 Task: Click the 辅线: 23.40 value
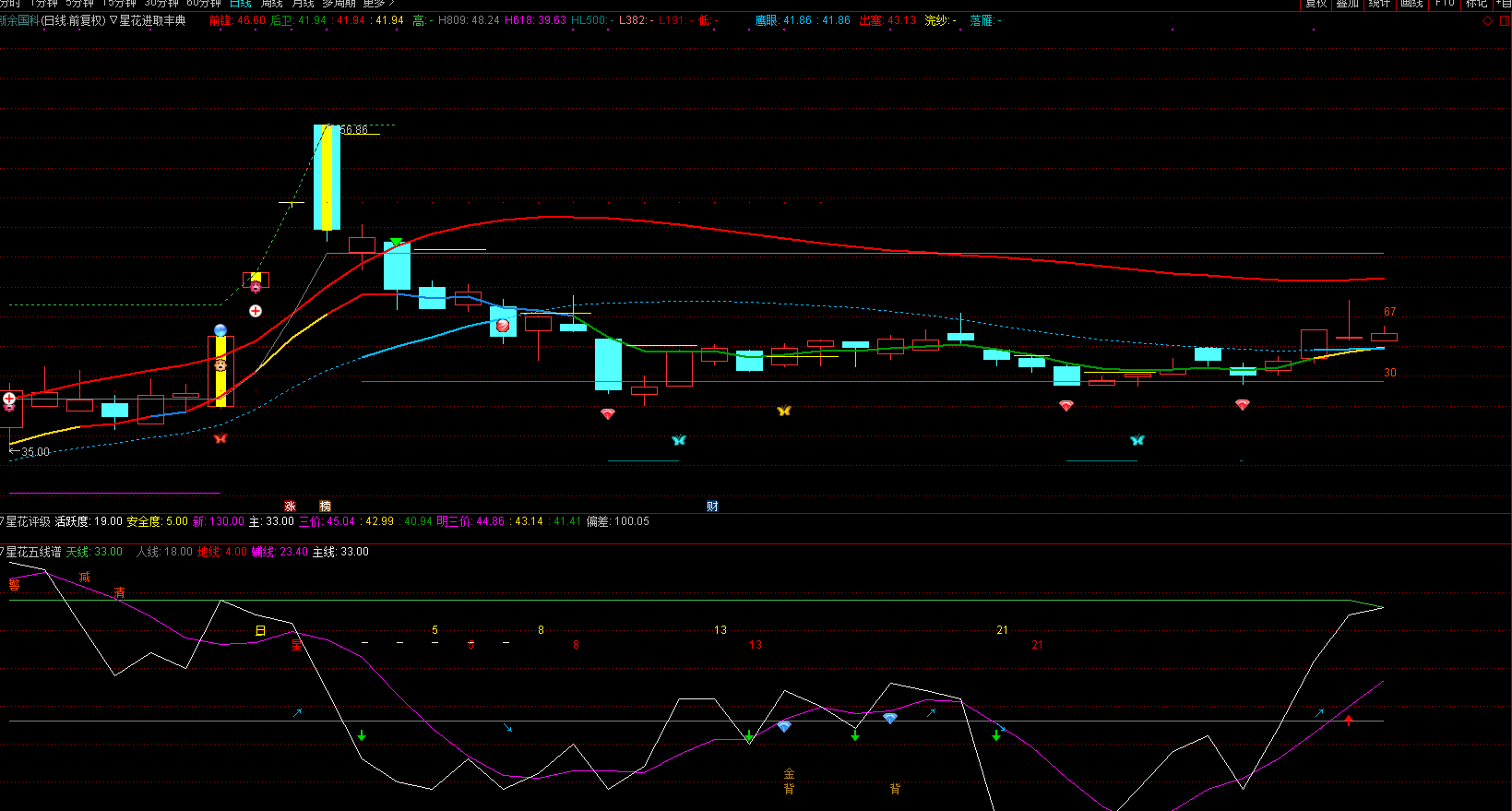tap(280, 552)
